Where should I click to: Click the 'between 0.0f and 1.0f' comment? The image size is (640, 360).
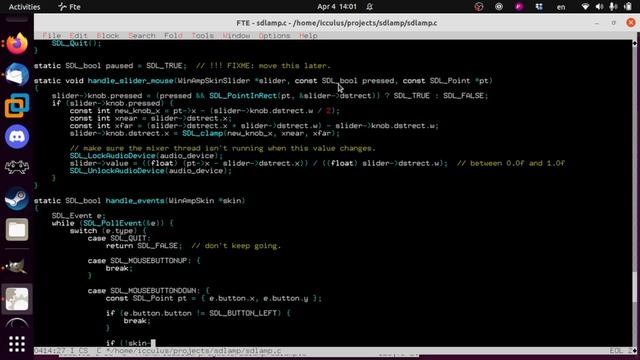[511, 163]
